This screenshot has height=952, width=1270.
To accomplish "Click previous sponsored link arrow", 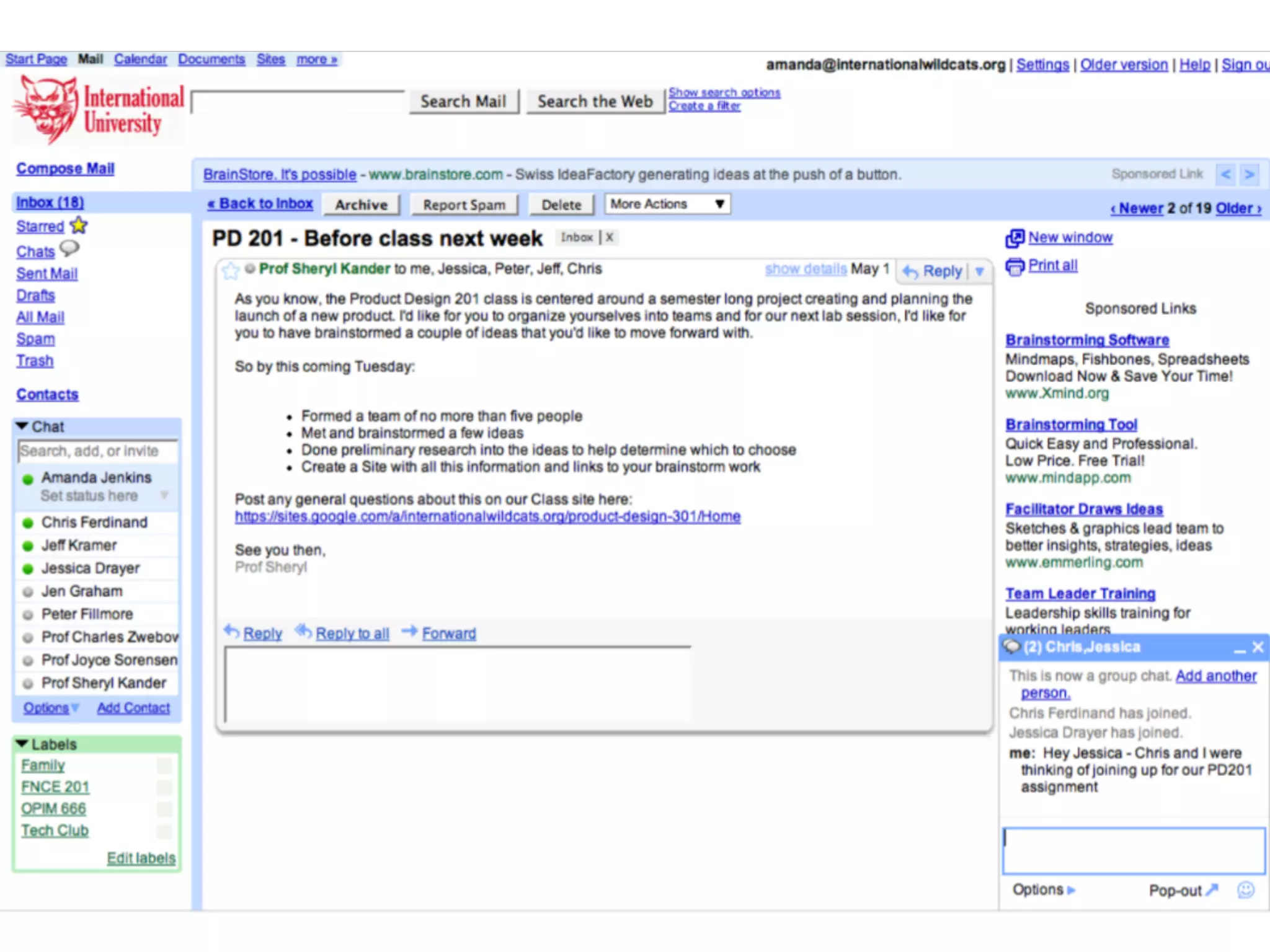I will (1225, 175).
